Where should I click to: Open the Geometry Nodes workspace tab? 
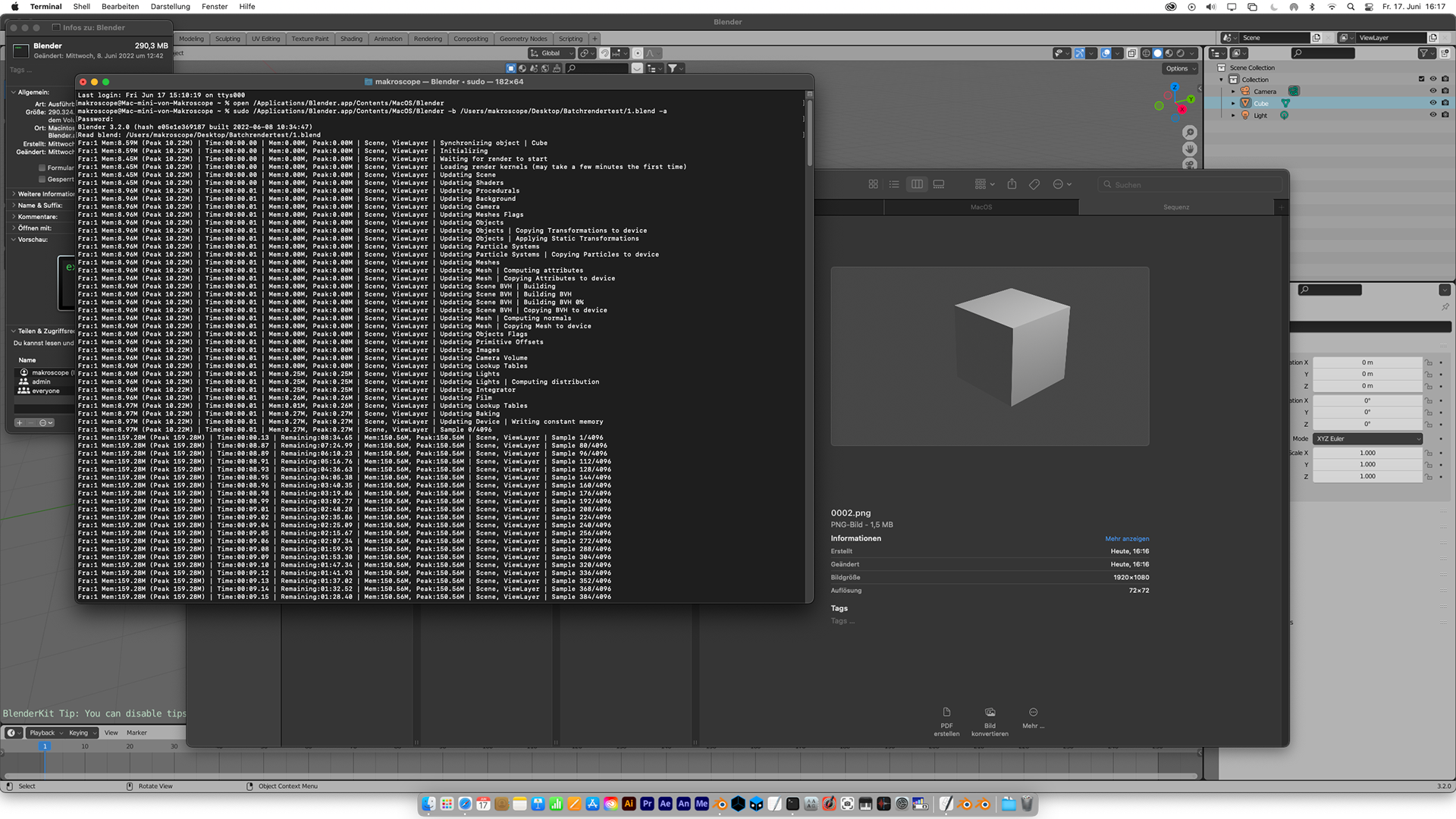click(522, 39)
